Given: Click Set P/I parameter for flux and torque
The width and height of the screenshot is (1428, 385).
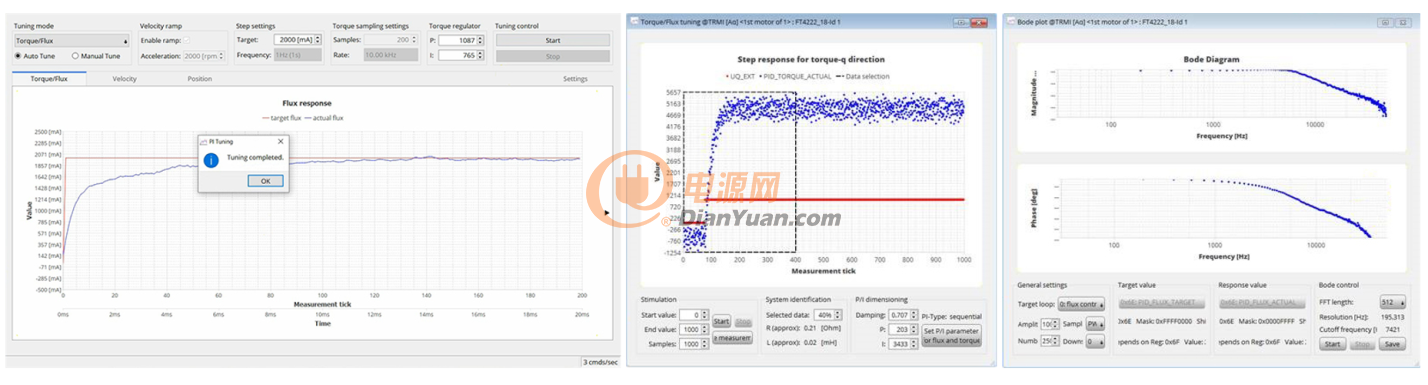Looking at the screenshot, I should click(x=952, y=336).
